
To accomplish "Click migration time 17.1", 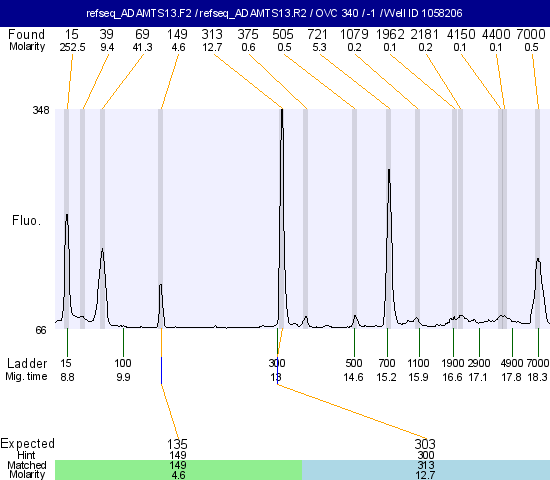I will [478, 377].
